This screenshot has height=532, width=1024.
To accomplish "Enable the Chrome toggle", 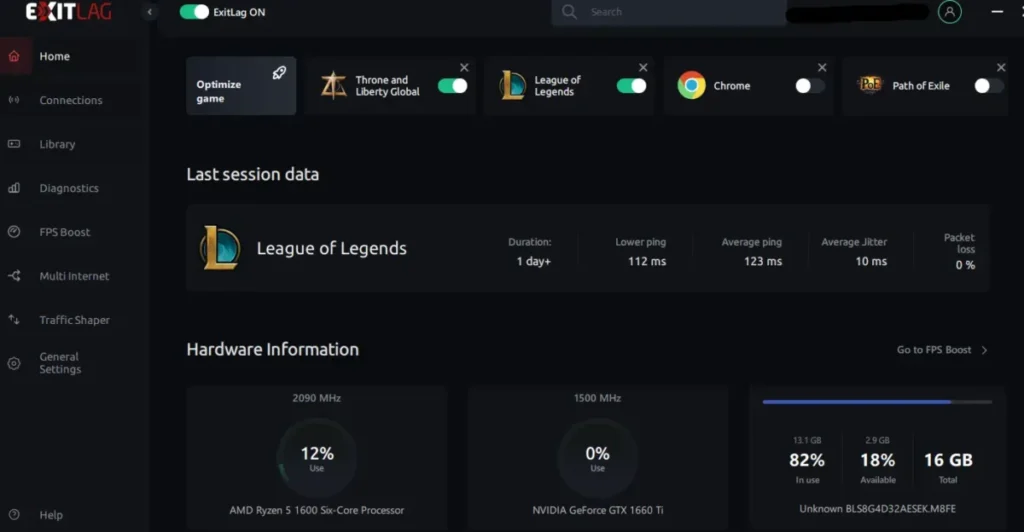I will click(x=810, y=86).
